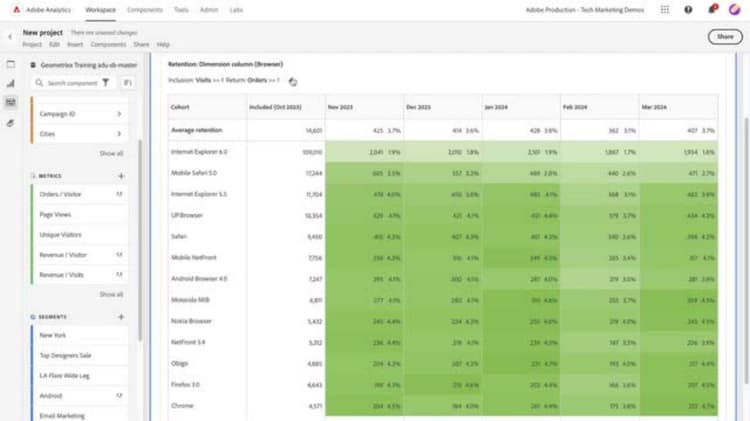Select the Page Views metric
Image resolution: width=750 pixels, height=421 pixels.
79,214
